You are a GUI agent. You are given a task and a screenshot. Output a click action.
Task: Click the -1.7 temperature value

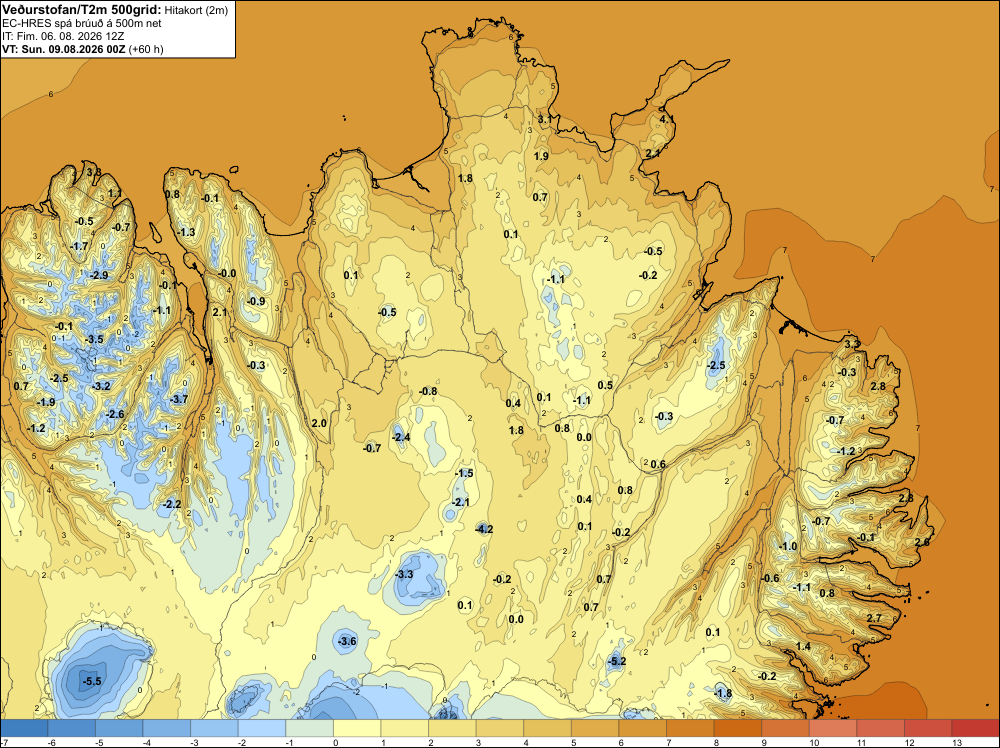point(79,246)
